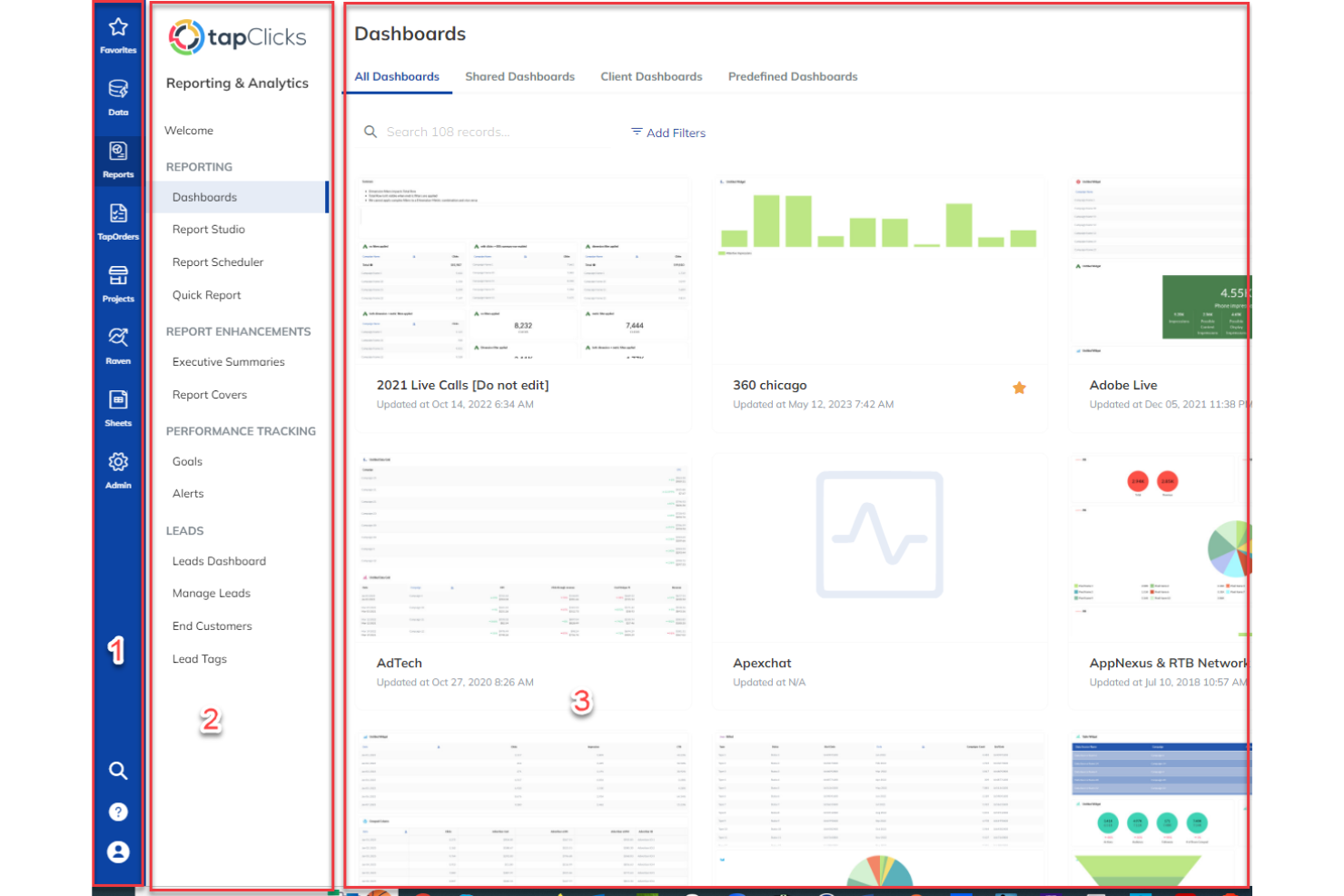Open Report Studio
Screen dimensions: 1344x896
pyautogui.click(x=209, y=230)
